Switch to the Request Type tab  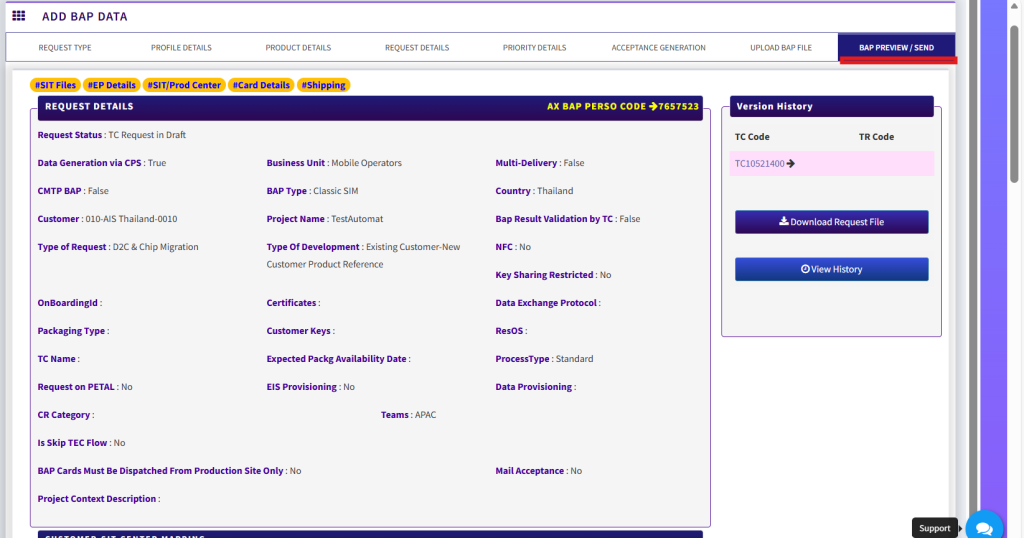[65, 48]
